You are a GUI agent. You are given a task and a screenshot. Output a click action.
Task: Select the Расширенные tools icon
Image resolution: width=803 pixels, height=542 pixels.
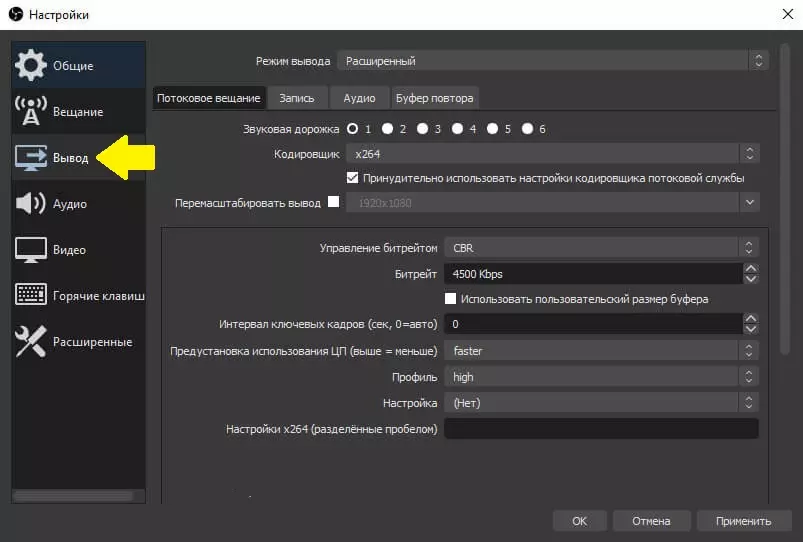tap(31, 341)
